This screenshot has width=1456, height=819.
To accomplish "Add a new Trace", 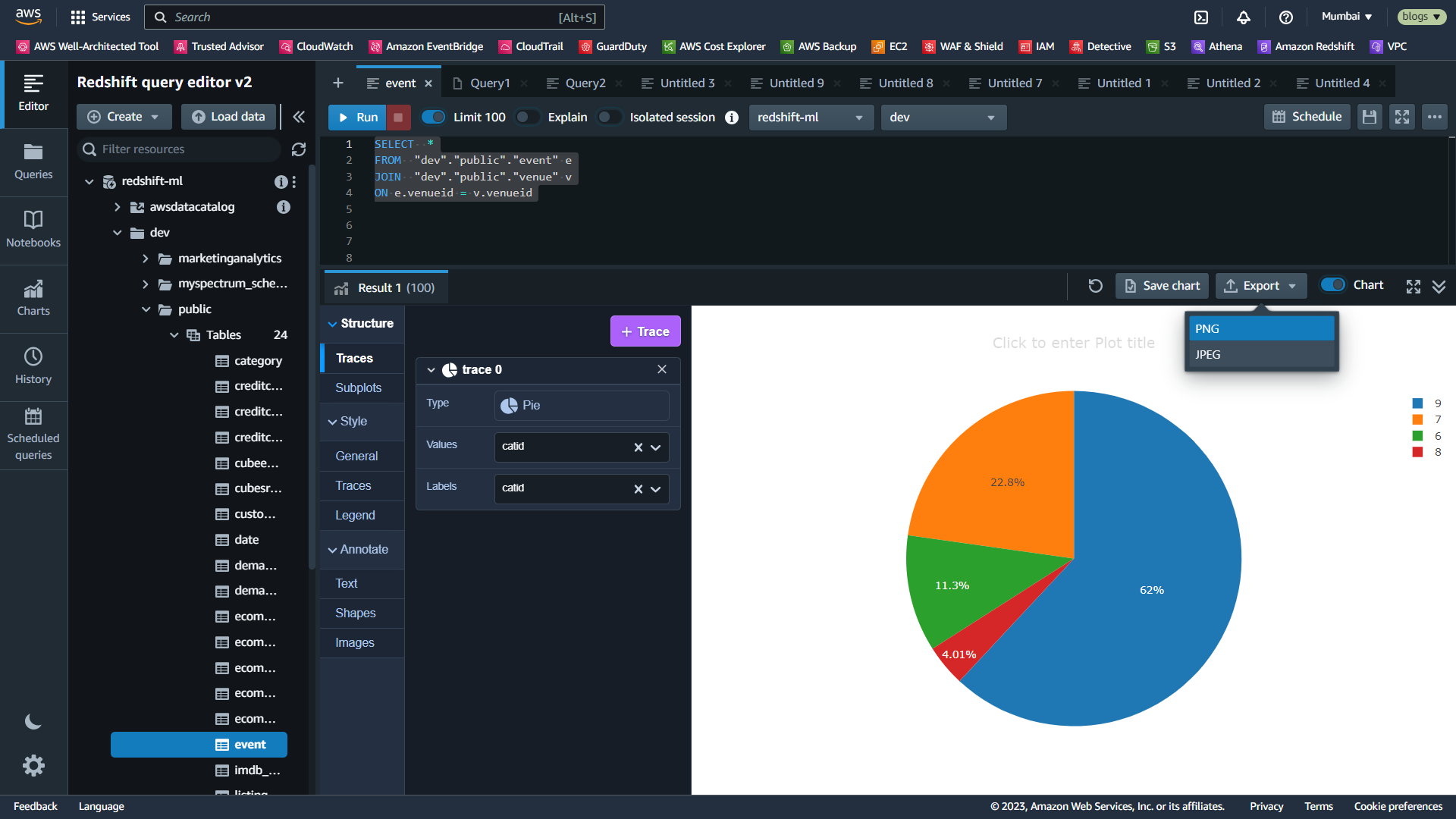I will (x=645, y=331).
